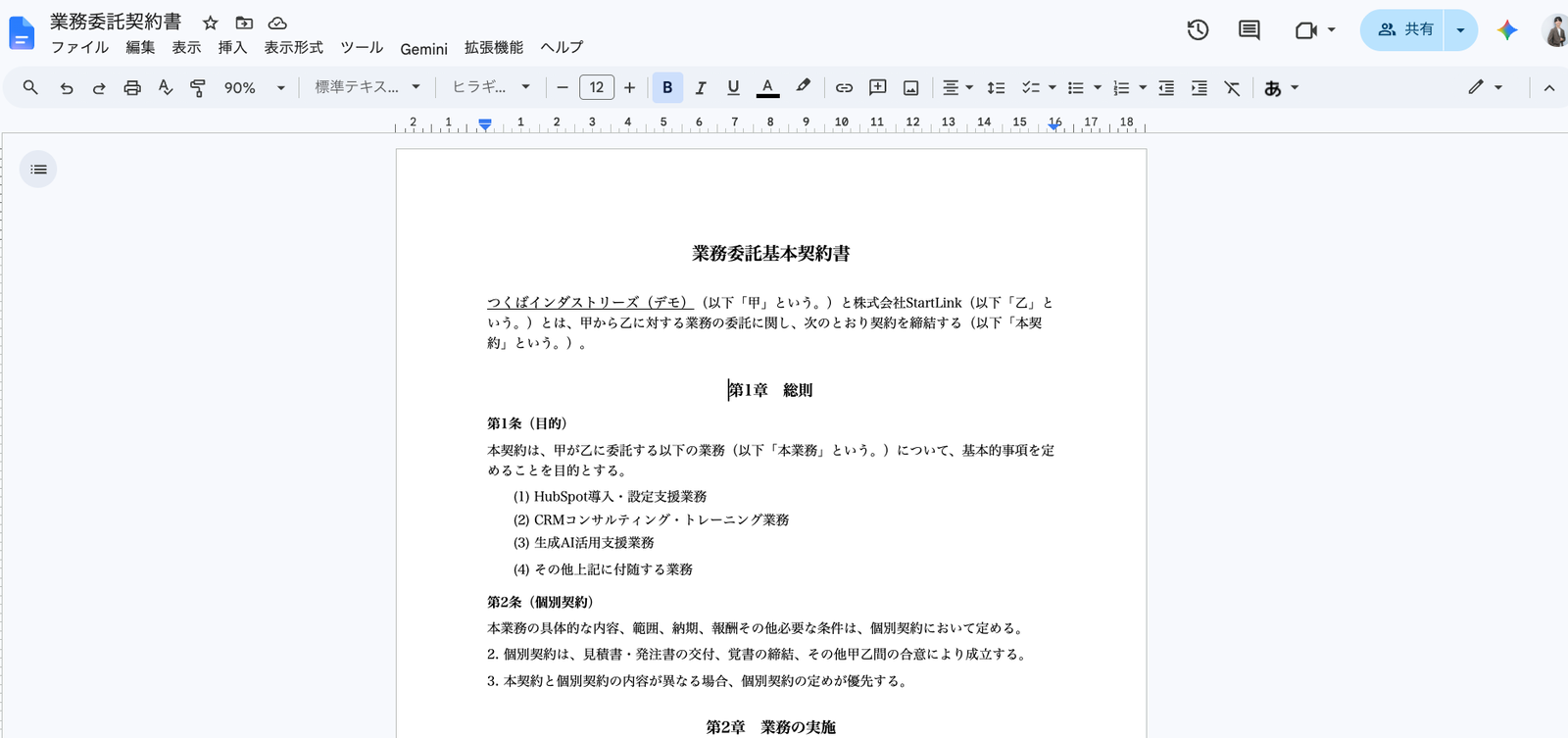Open the video call options arrow
1568x738 pixels.
tap(1331, 30)
